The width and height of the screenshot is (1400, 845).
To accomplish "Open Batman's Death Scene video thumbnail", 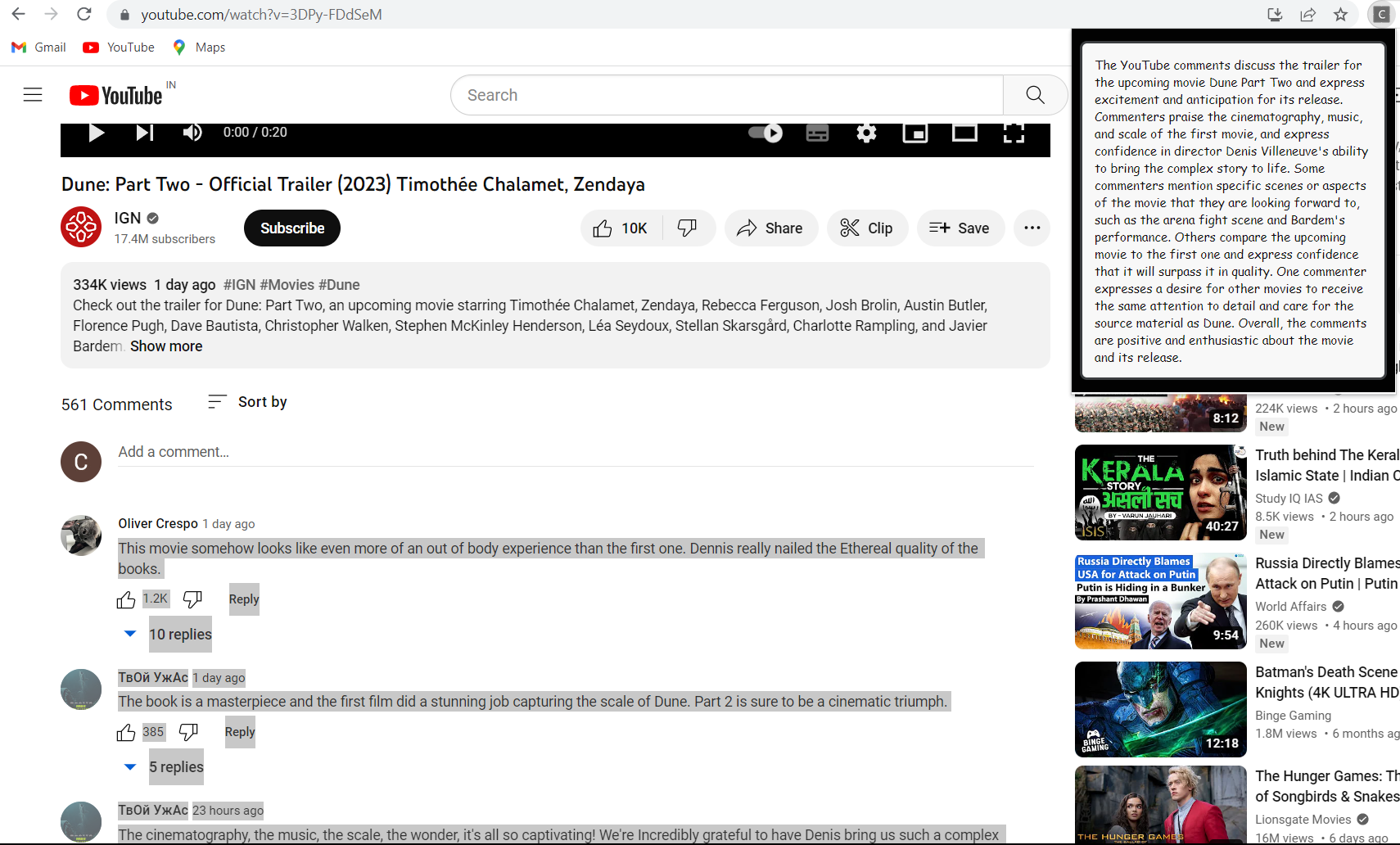I will [x=1160, y=709].
